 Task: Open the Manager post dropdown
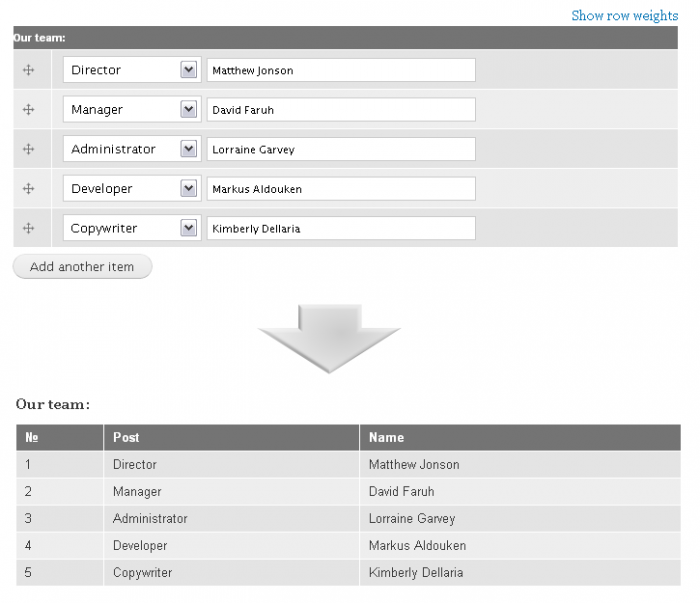click(x=132, y=109)
